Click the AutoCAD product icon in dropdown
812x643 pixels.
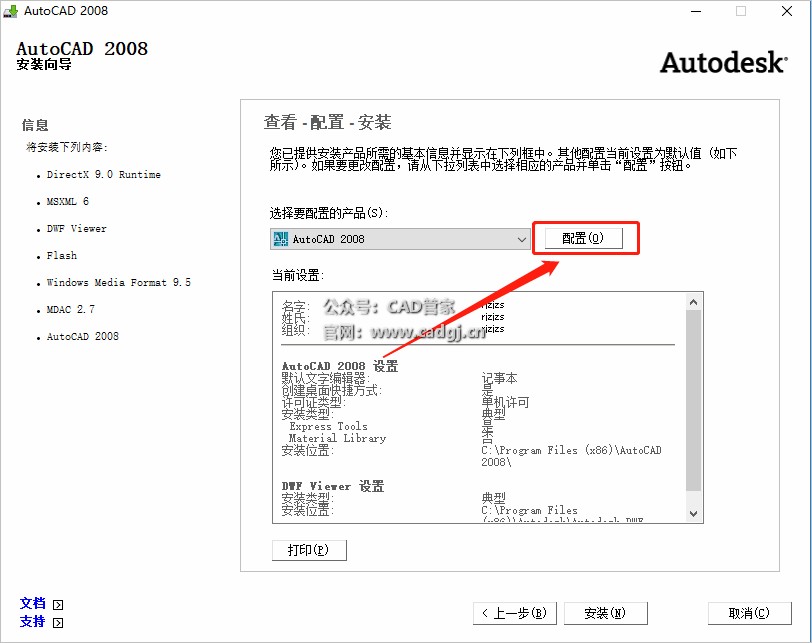coord(281,239)
